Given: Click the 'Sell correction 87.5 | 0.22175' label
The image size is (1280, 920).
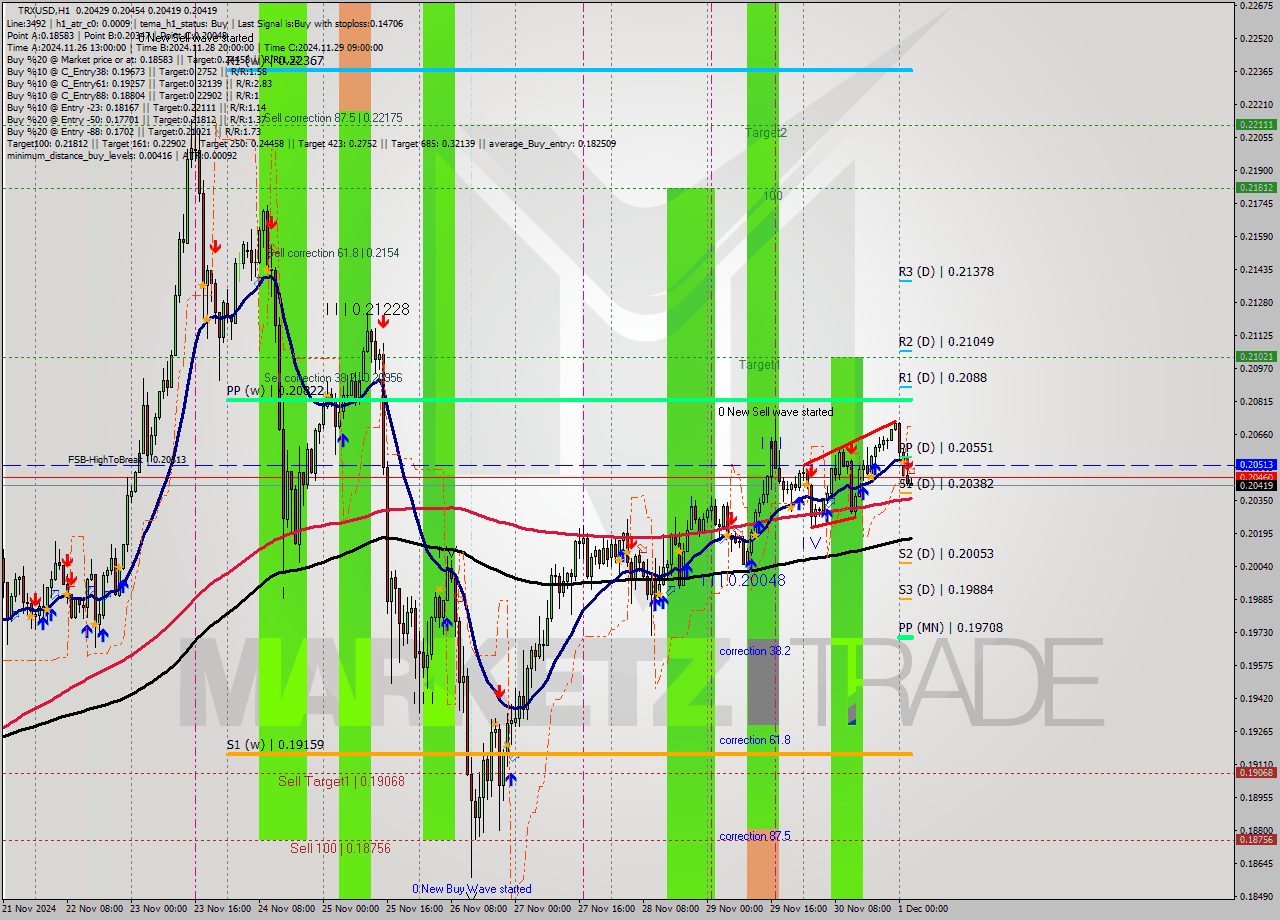Looking at the screenshot, I should [333, 118].
